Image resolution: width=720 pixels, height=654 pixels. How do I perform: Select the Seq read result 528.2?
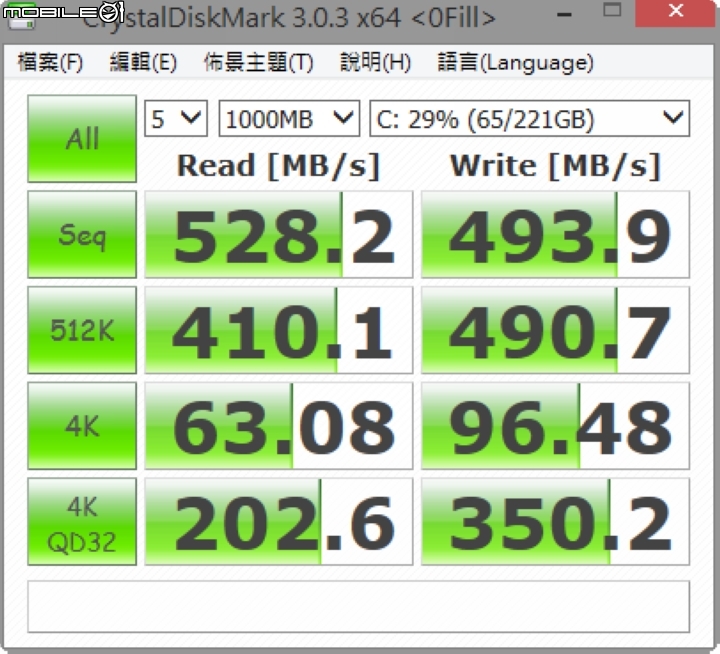tap(279, 235)
